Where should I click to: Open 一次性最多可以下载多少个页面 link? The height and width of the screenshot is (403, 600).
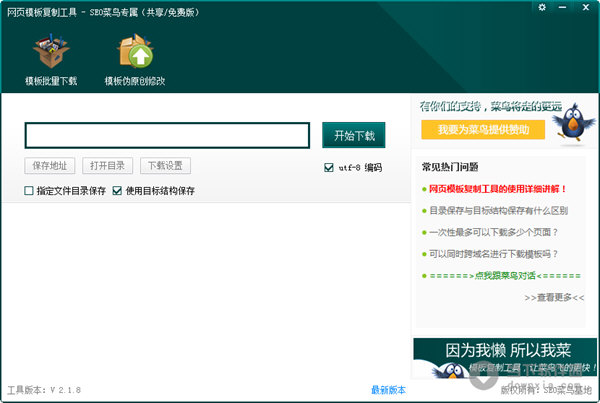click(x=493, y=232)
